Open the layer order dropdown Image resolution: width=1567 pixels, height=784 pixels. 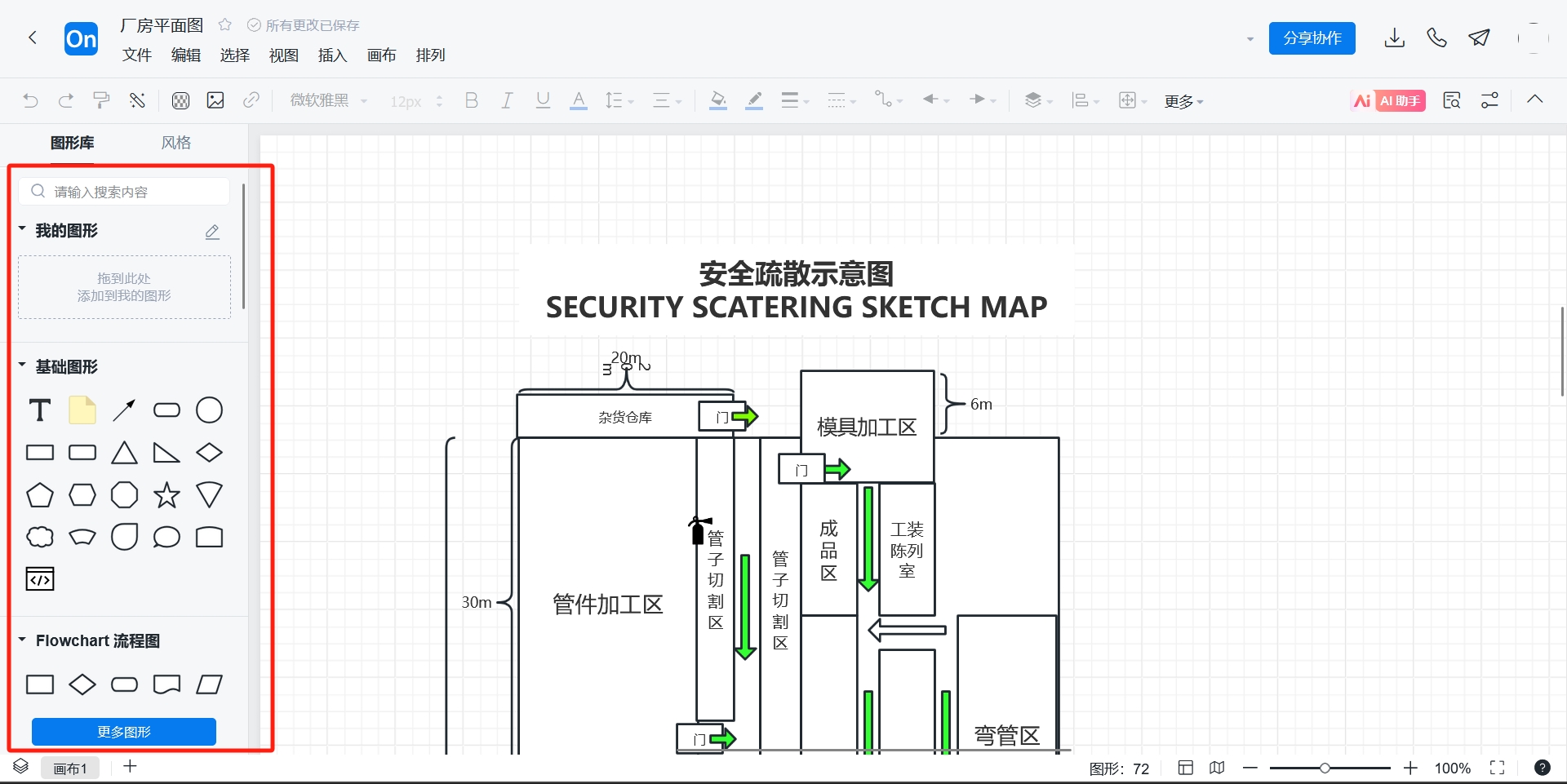[x=1038, y=100]
